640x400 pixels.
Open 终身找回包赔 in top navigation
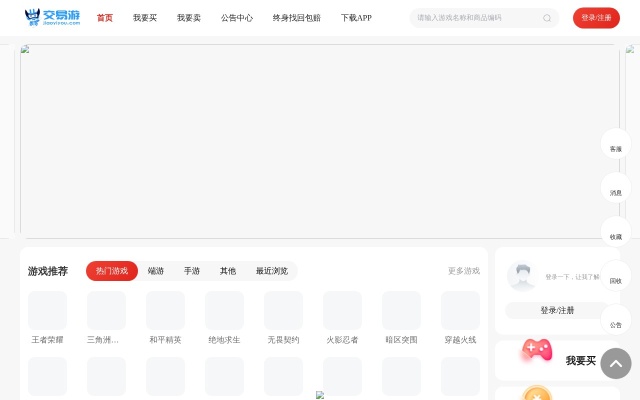(297, 18)
